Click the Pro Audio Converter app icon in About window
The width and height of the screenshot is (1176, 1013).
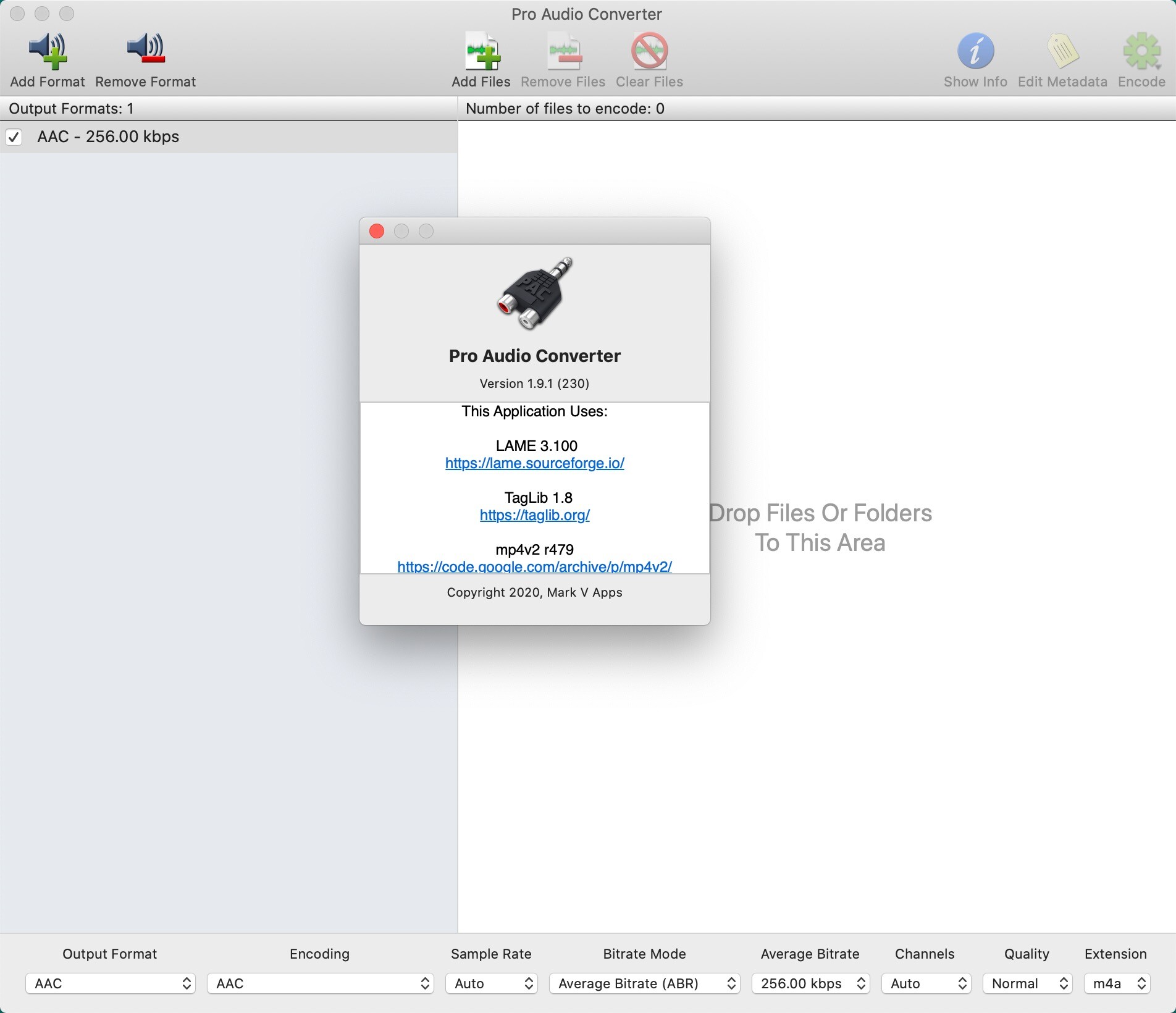point(535,294)
